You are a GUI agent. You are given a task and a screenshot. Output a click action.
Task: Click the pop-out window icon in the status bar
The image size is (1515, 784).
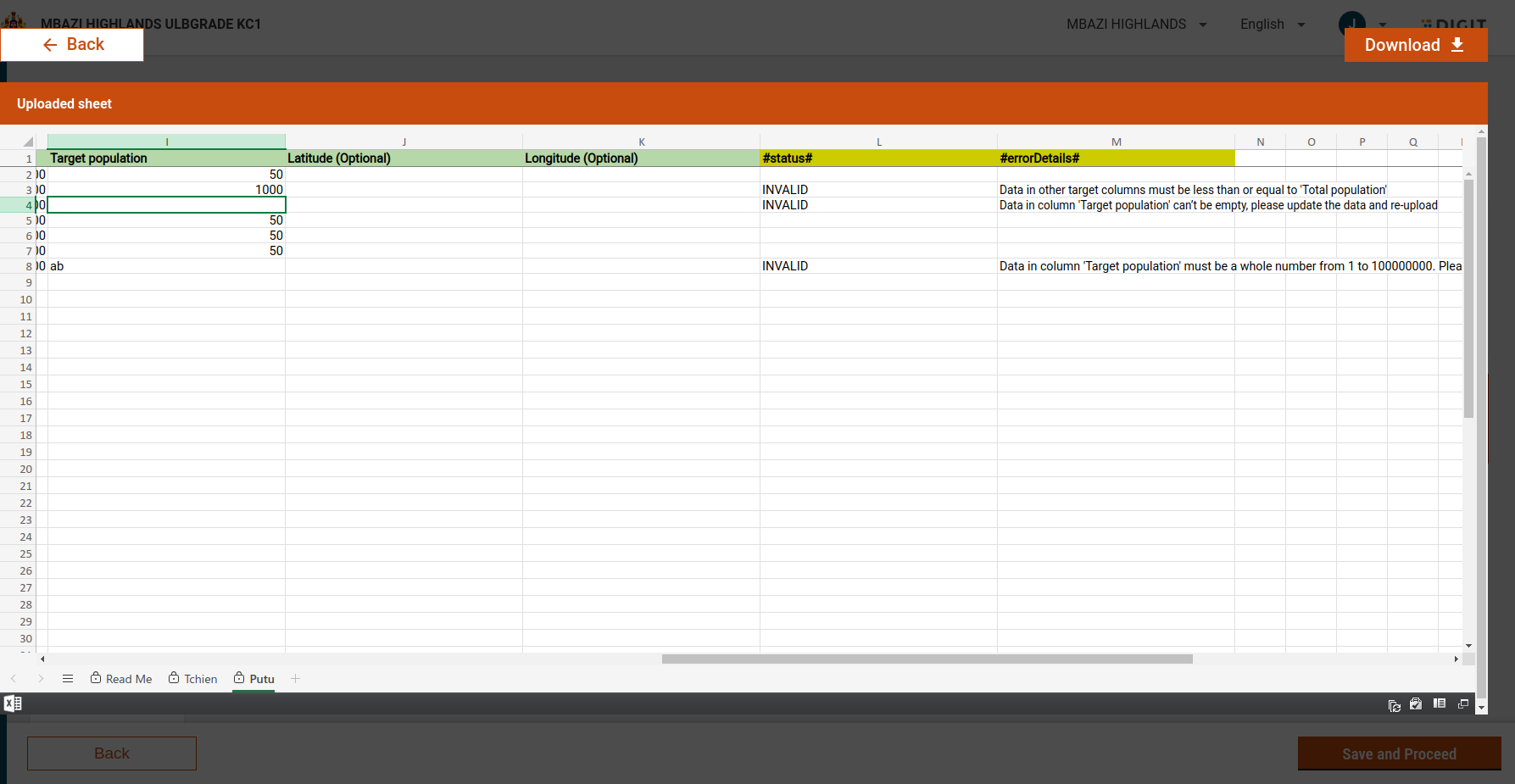tap(1463, 704)
